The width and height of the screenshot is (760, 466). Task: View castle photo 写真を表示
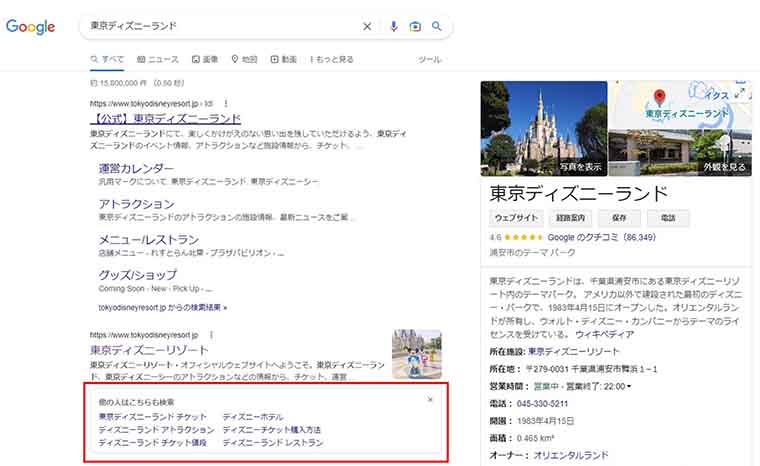point(544,129)
